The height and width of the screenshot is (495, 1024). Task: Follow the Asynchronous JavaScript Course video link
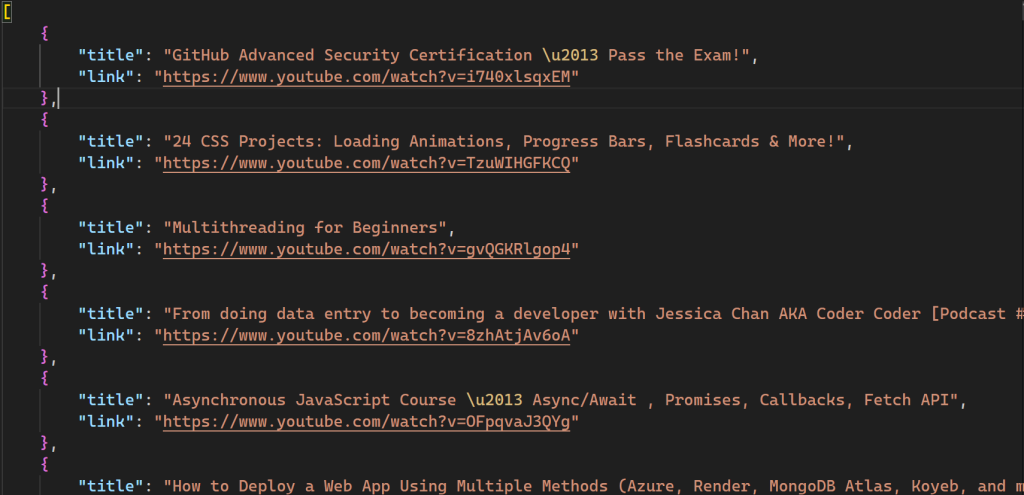[x=366, y=422]
